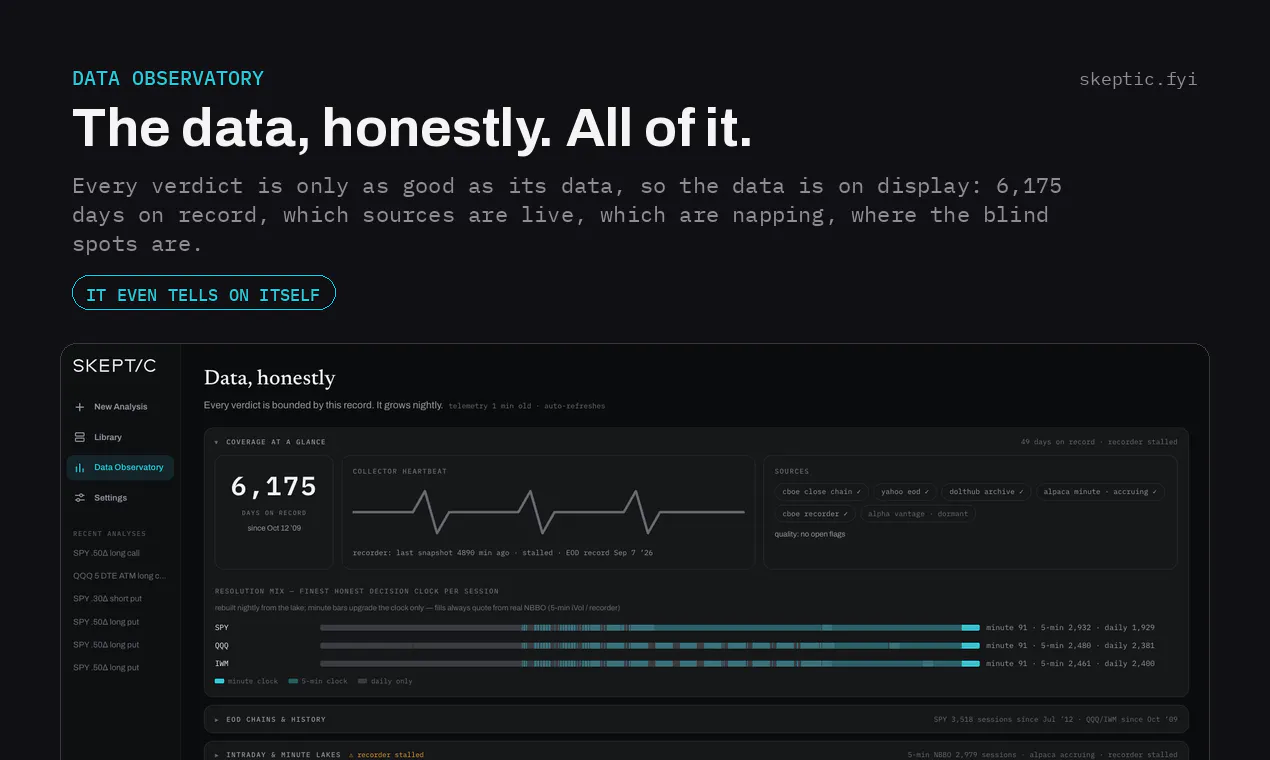Click the RECENT ANALYSES sidebar heading
Viewport: 1270px width, 760px height.
pyautogui.click(x=109, y=534)
